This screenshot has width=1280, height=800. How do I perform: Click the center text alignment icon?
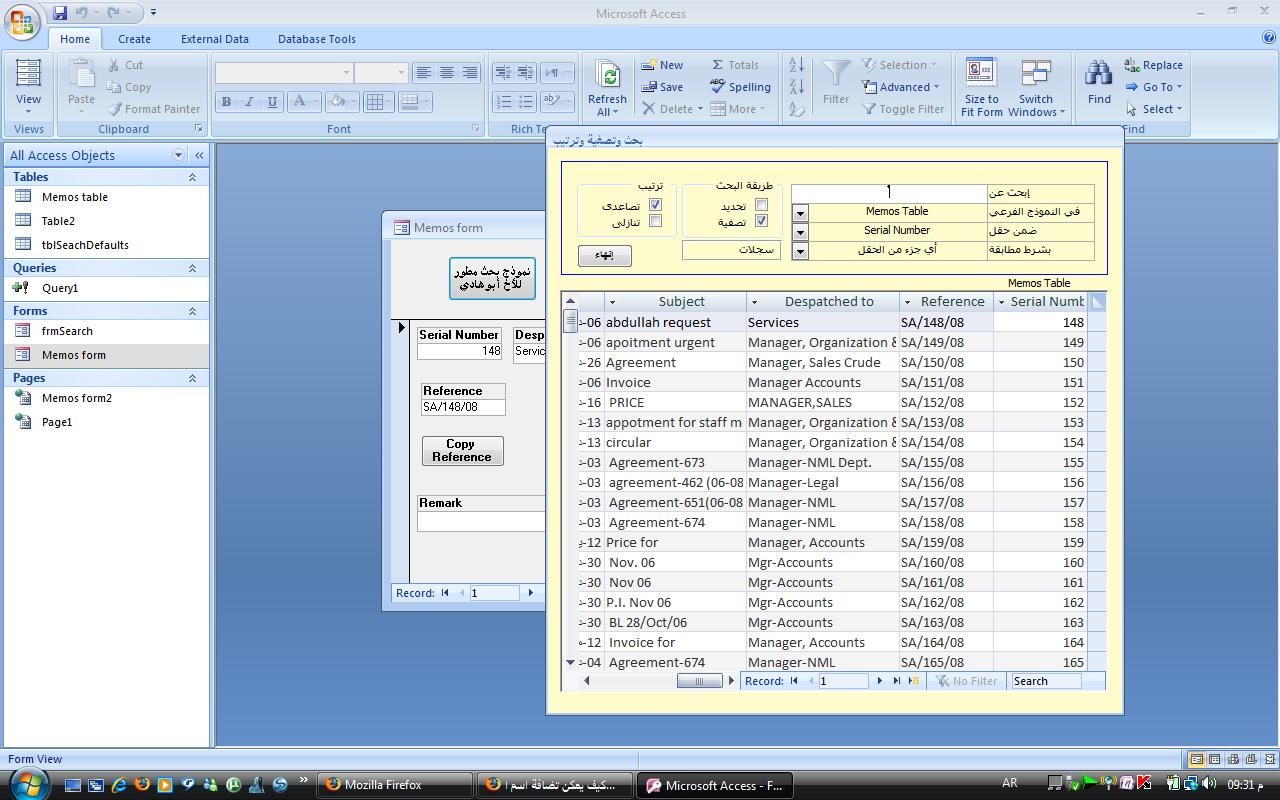(x=446, y=73)
